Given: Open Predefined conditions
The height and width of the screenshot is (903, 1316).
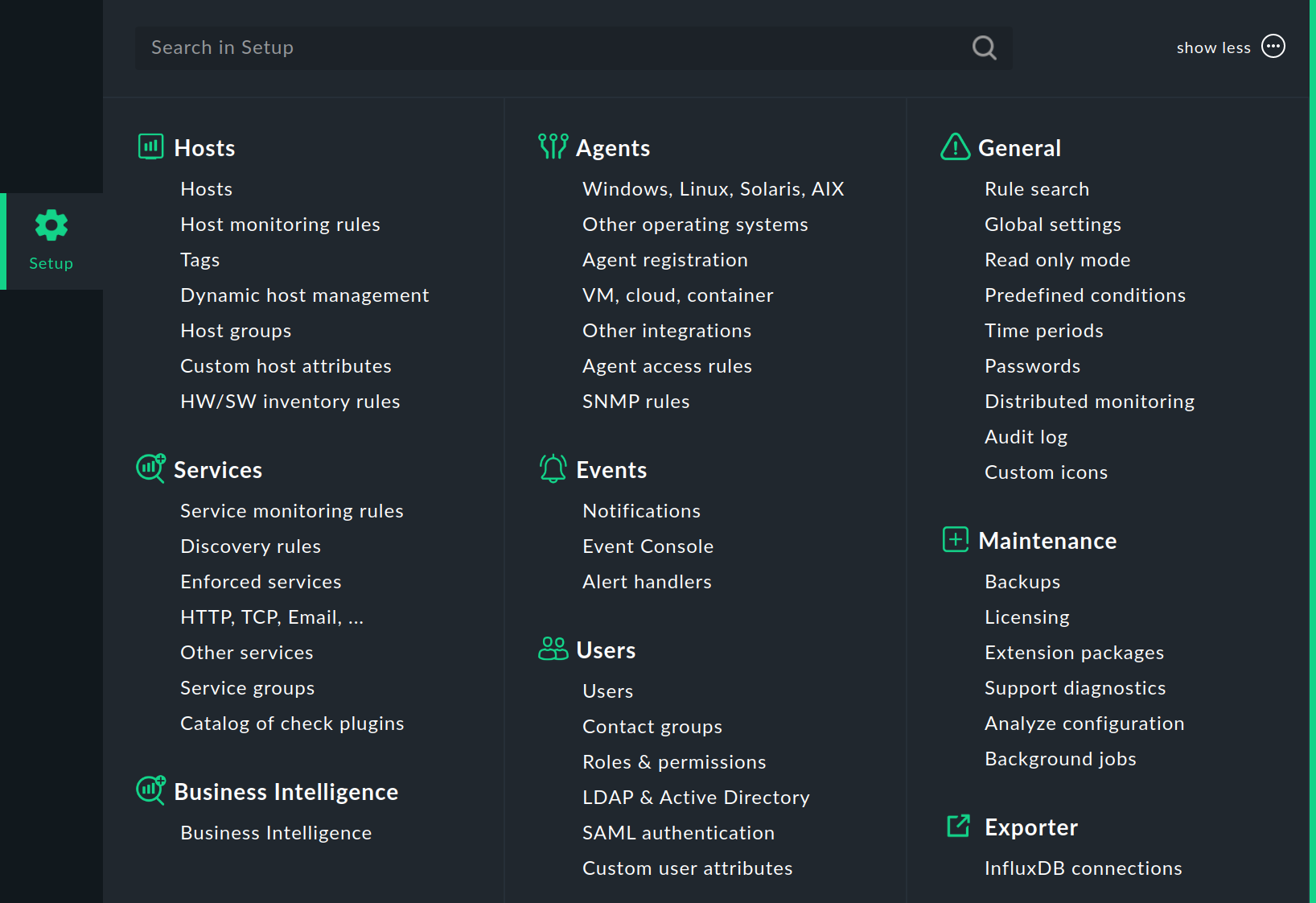Looking at the screenshot, I should (x=1085, y=295).
